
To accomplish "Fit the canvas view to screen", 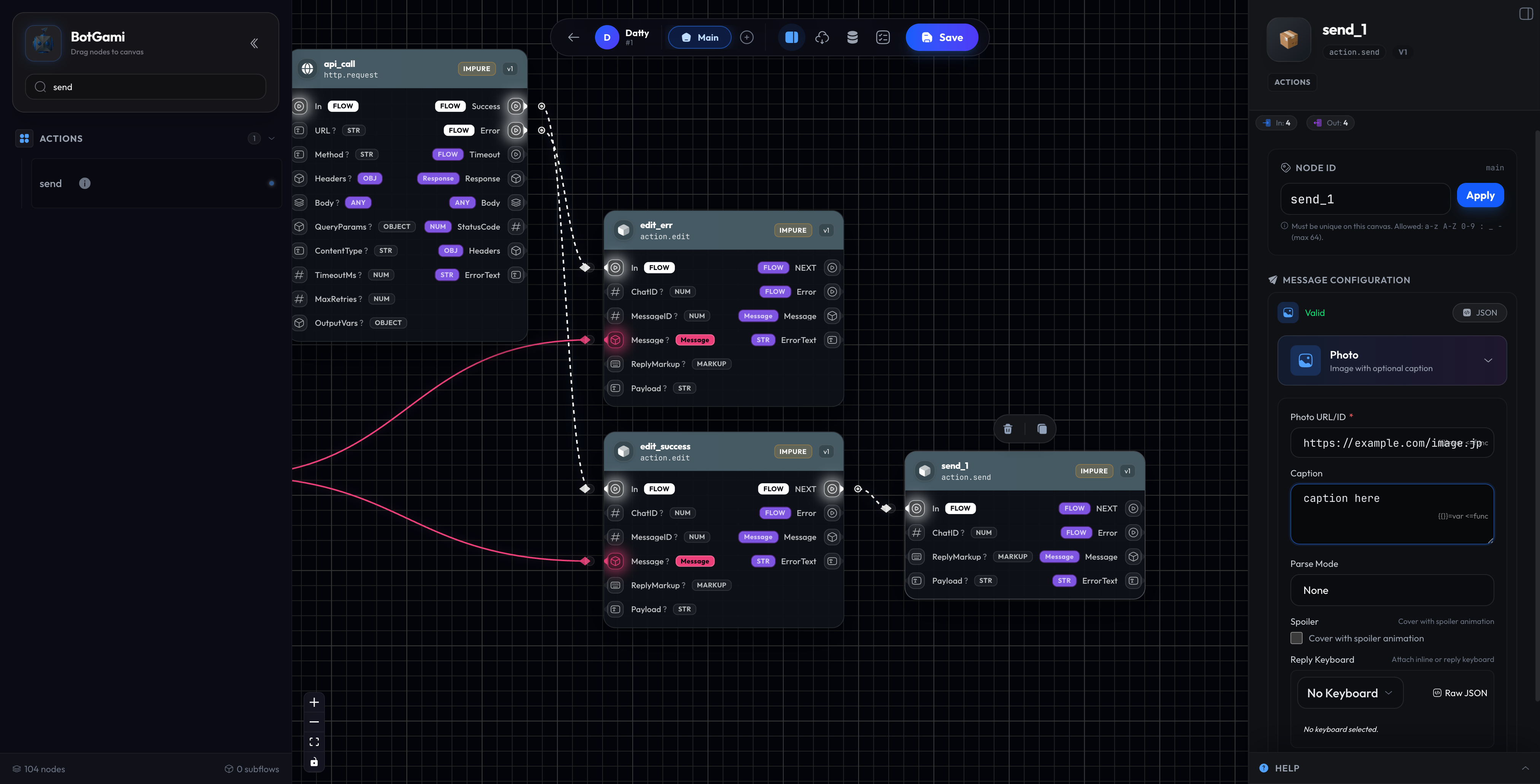I will pyautogui.click(x=314, y=741).
